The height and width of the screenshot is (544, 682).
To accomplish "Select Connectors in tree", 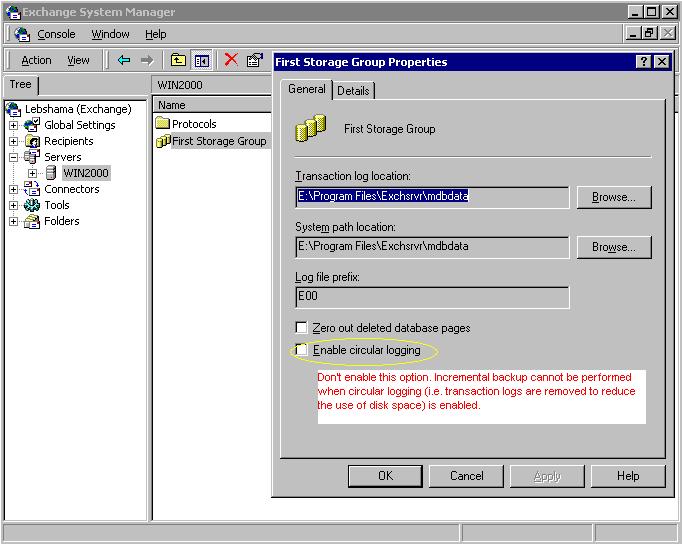I will pyautogui.click(x=72, y=189).
